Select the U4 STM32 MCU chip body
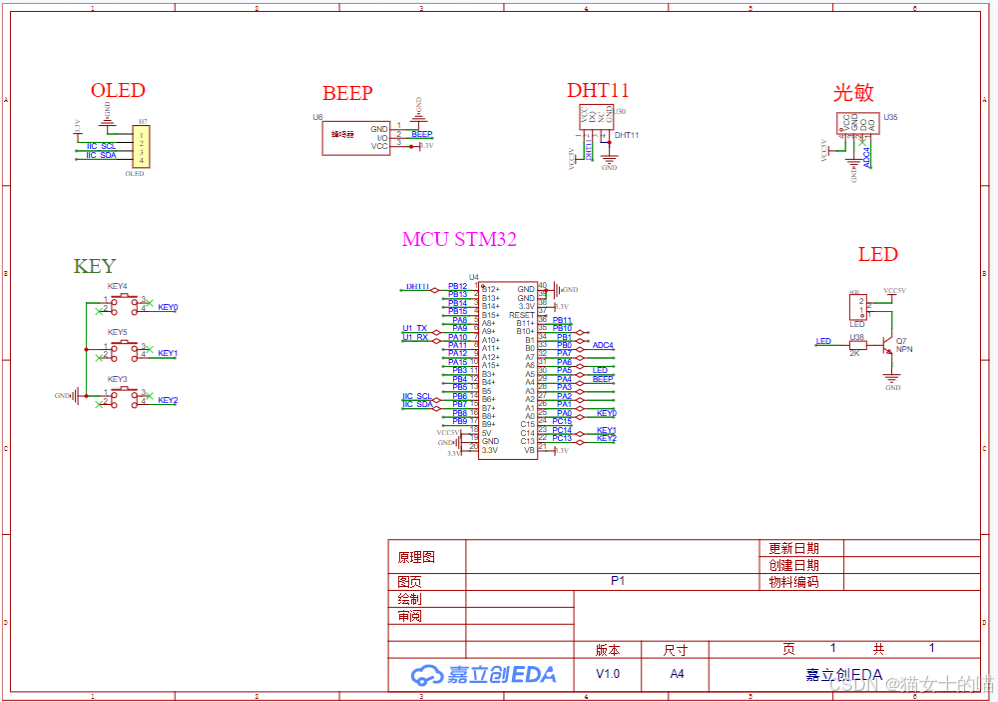The image size is (998, 702). (x=508, y=370)
